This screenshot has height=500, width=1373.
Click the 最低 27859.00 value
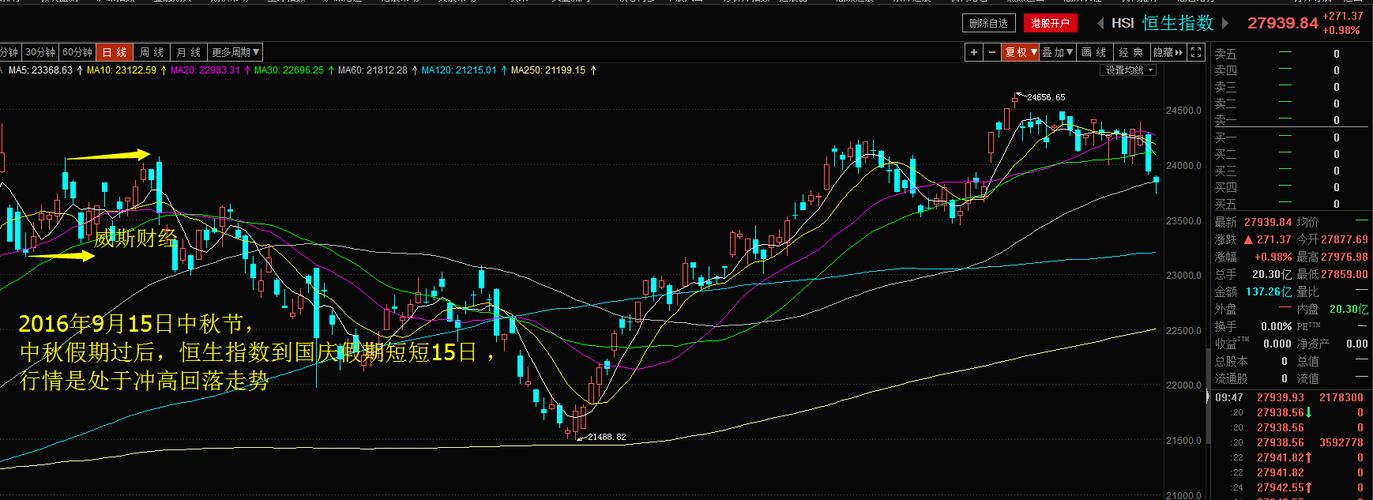pos(1346,274)
